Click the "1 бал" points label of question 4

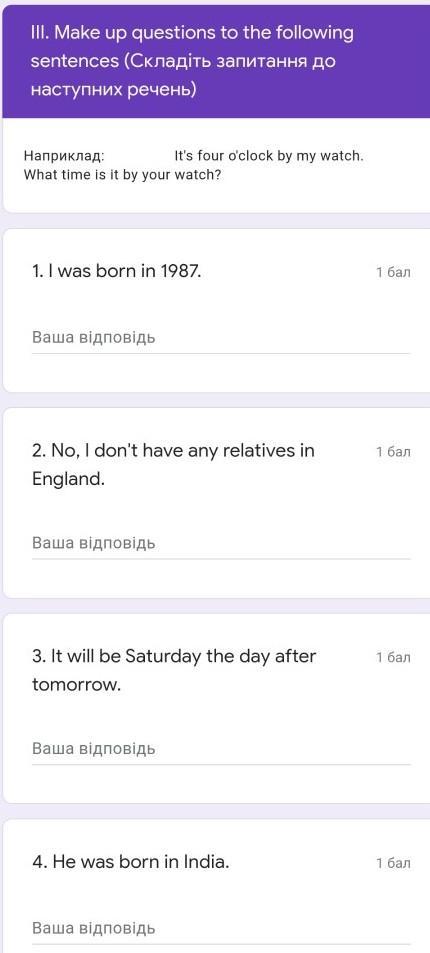tap(394, 863)
